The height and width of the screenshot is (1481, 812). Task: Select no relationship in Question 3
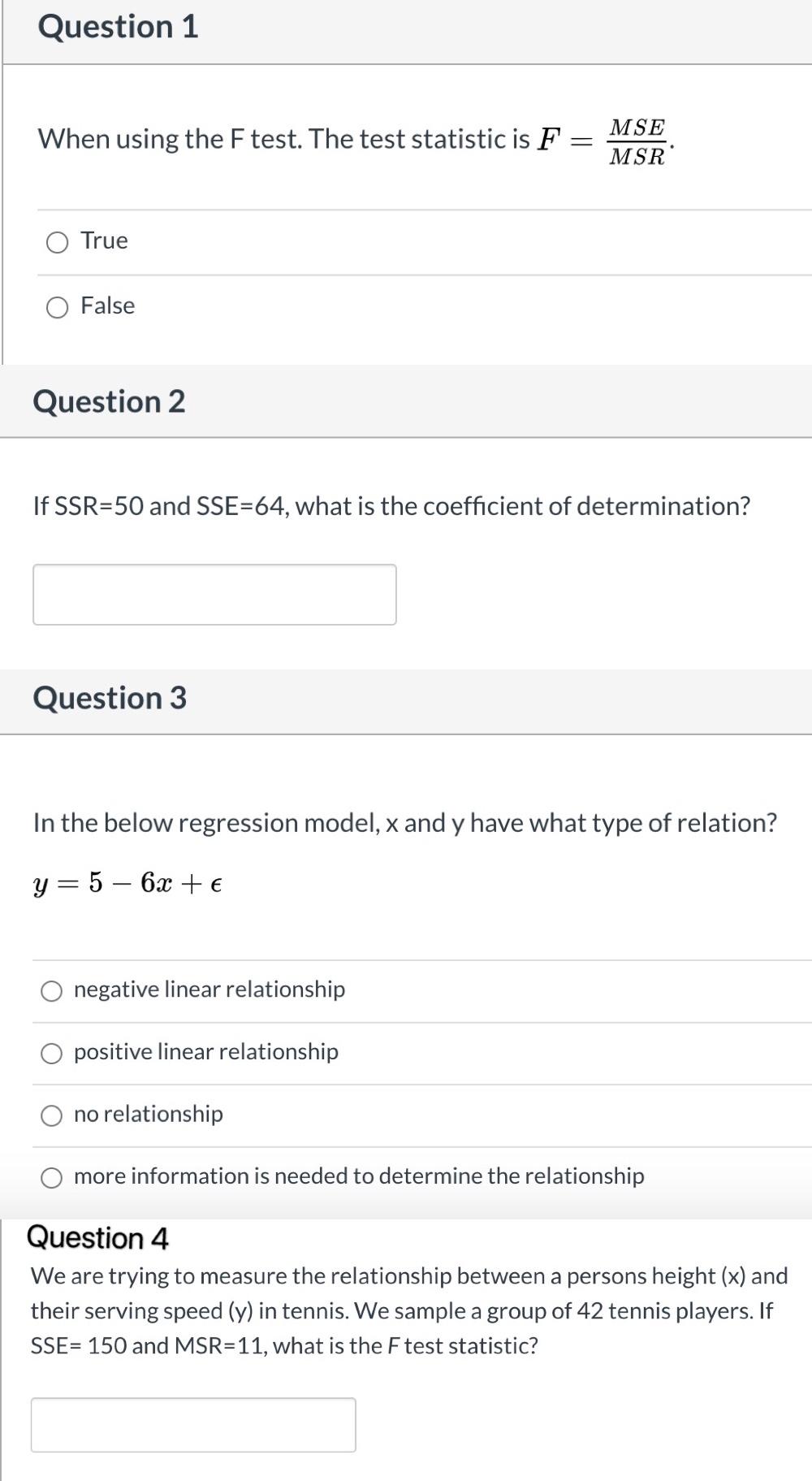pyautogui.click(x=52, y=1115)
